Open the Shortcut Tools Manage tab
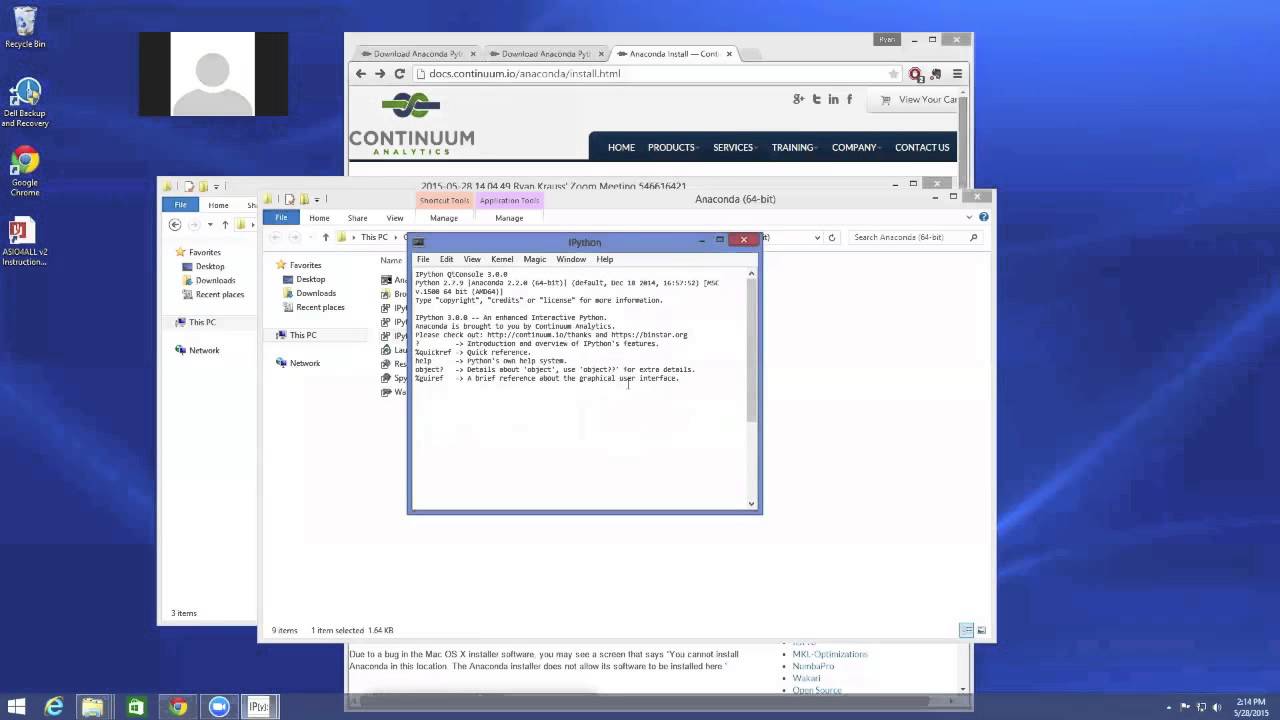The width and height of the screenshot is (1280, 720). coord(444,218)
